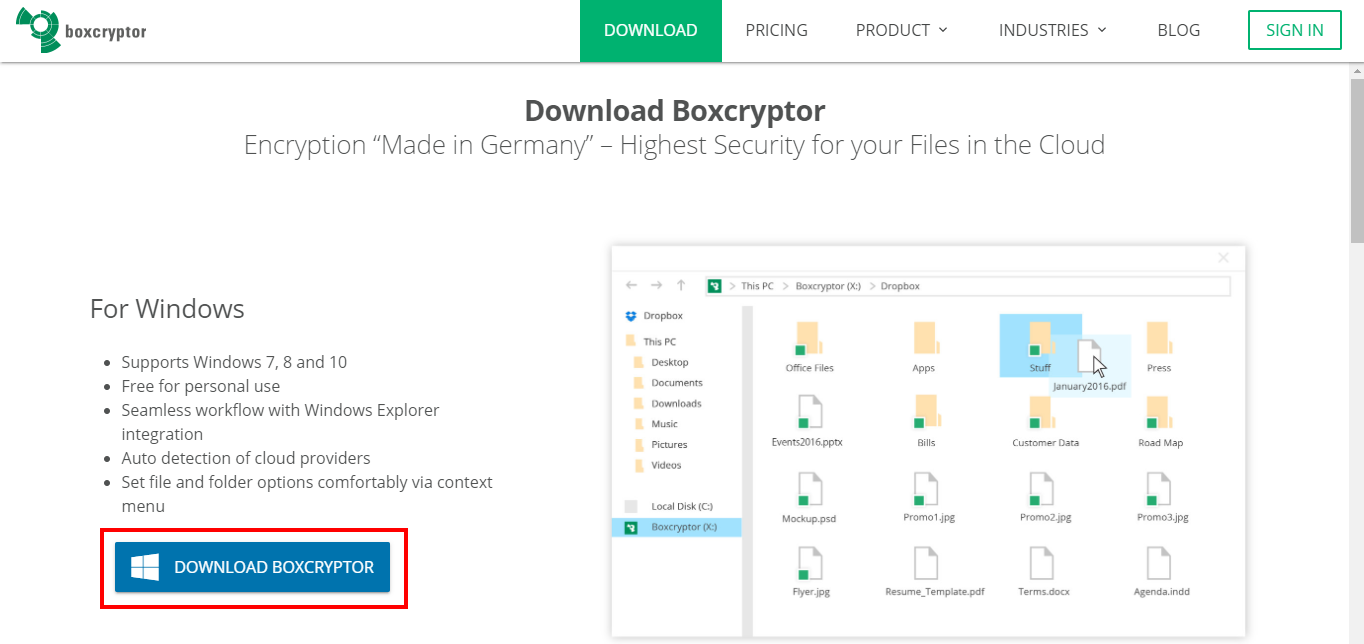Viewport: 1364px width, 644px height.
Task: Select Pictures folder in sidebar
Action: point(660,445)
